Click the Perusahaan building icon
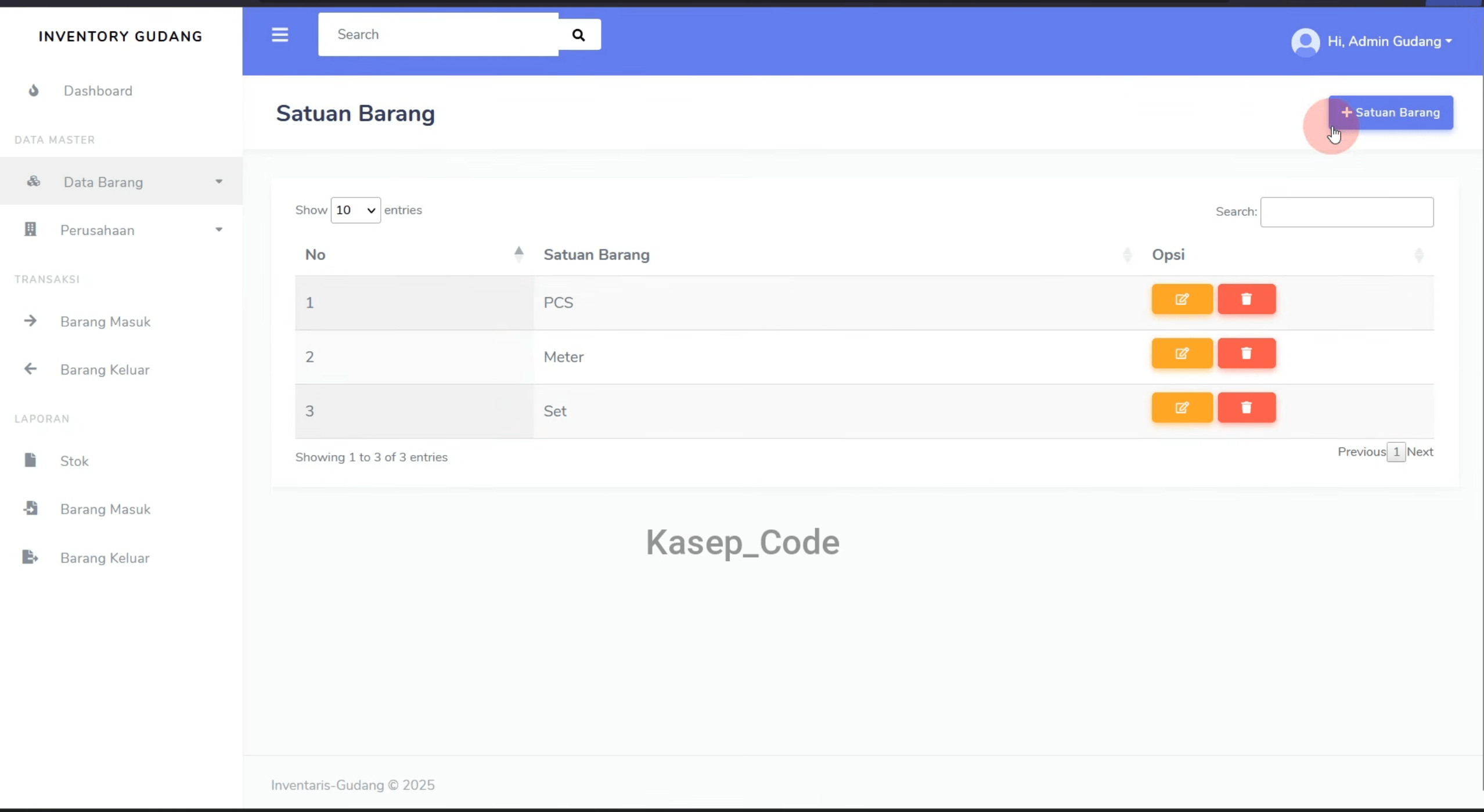Image resolution: width=1484 pixels, height=812 pixels. (30, 230)
